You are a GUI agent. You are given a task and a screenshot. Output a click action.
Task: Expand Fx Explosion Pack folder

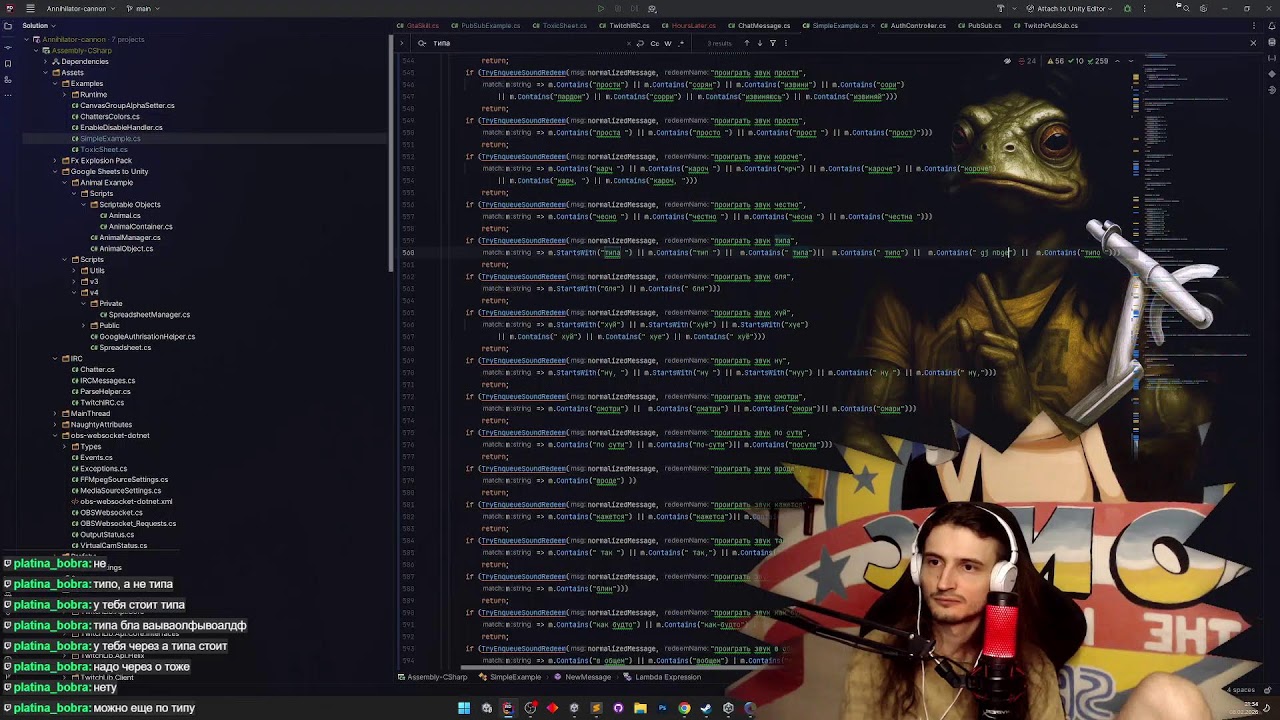click(54, 160)
